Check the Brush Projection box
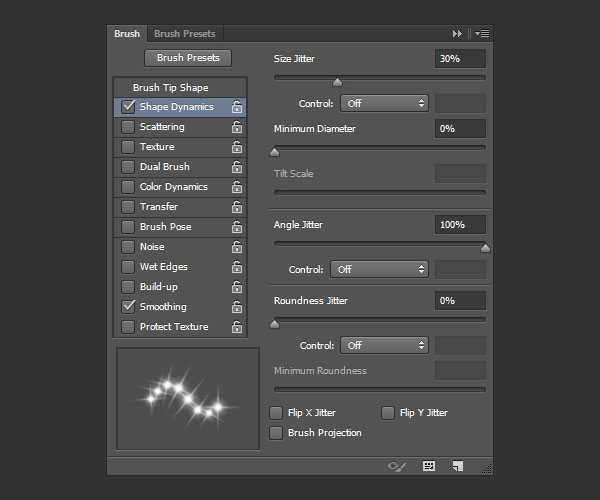Screen dimensions: 600x500 pyautogui.click(x=276, y=433)
